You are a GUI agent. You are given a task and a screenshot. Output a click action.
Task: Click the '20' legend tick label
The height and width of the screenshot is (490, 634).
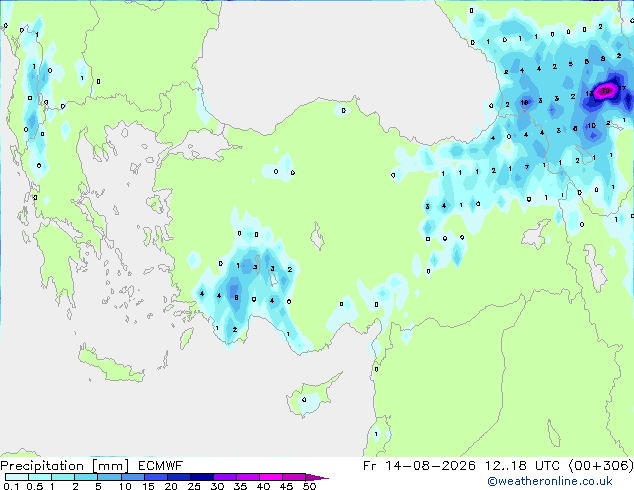[x=171, y=486]
